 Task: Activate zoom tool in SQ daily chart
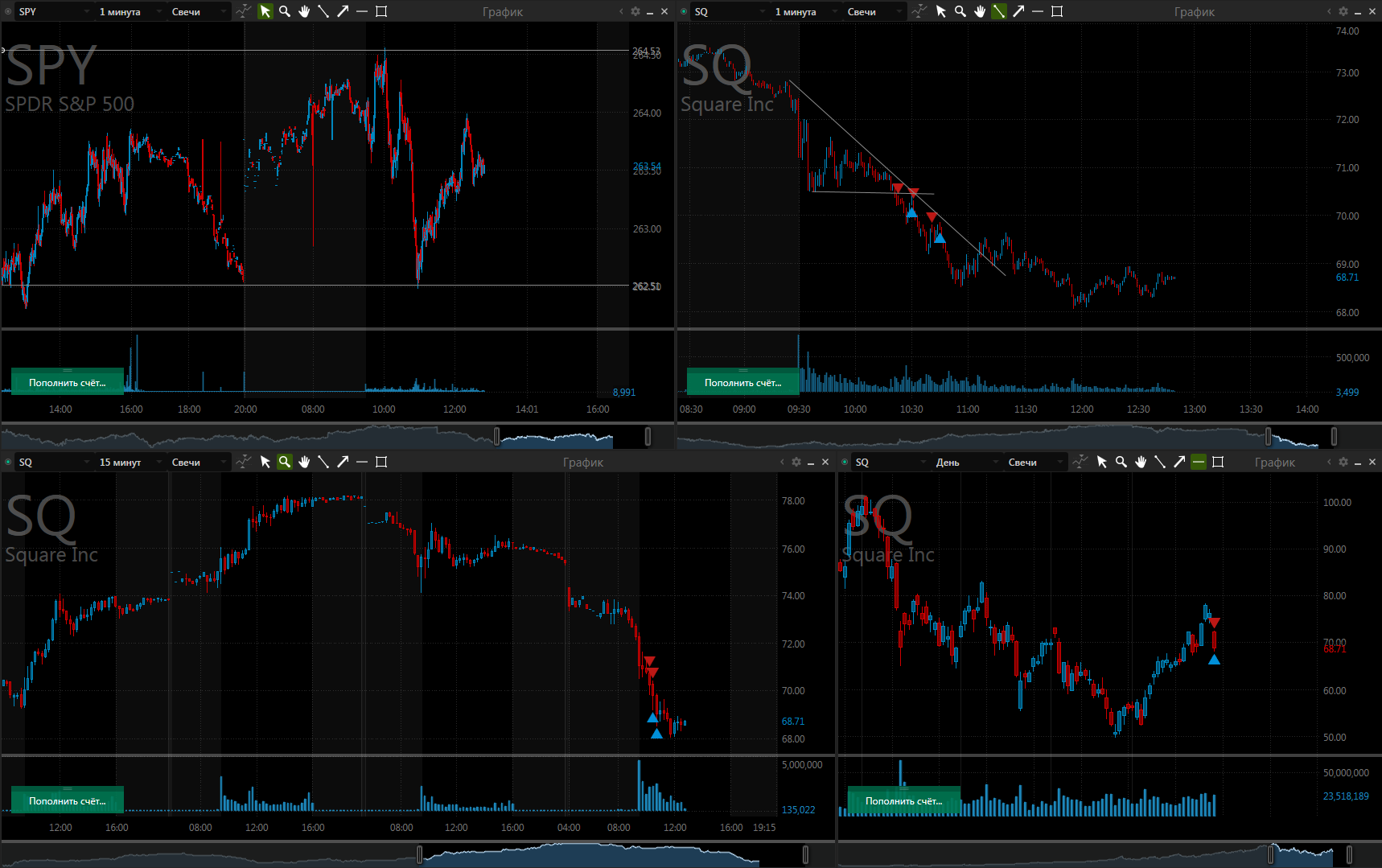[x=1121, y=462]
